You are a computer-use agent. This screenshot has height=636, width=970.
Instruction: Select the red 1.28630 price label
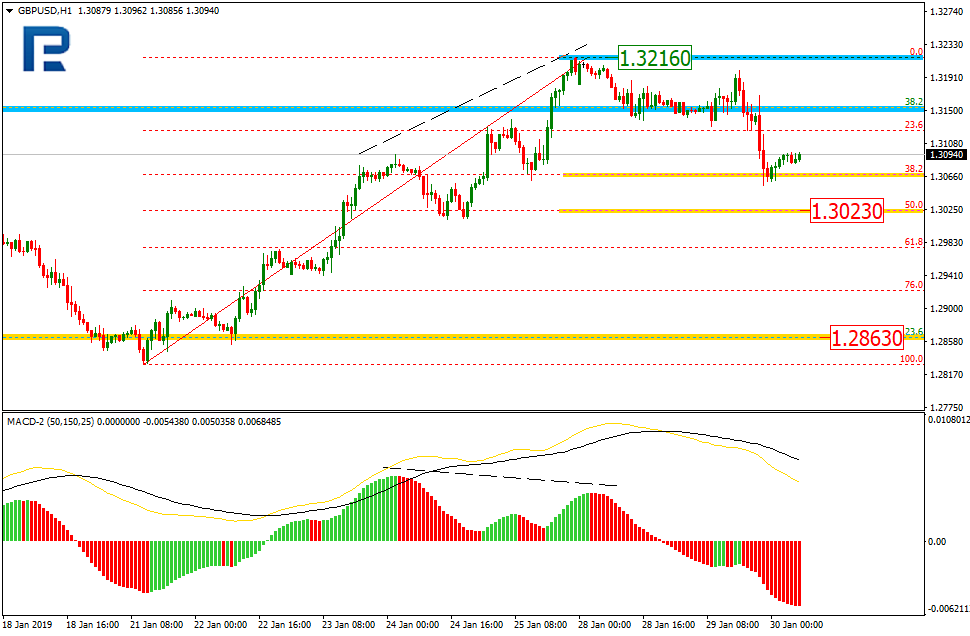[x=866, y=338]
